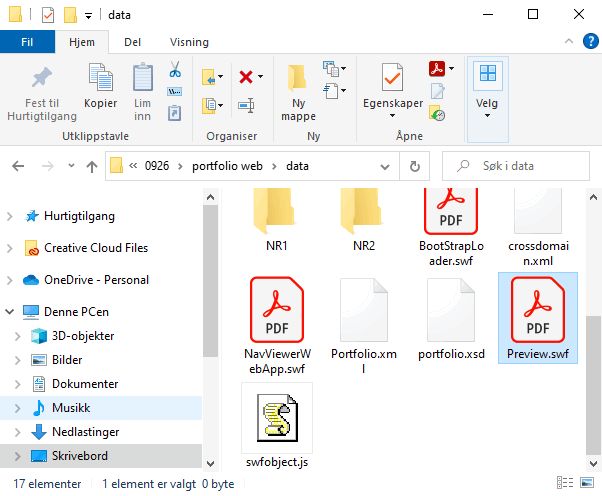Expand the Skrivebord node
This screenshot has width=602, height=496.
[17, 456]
